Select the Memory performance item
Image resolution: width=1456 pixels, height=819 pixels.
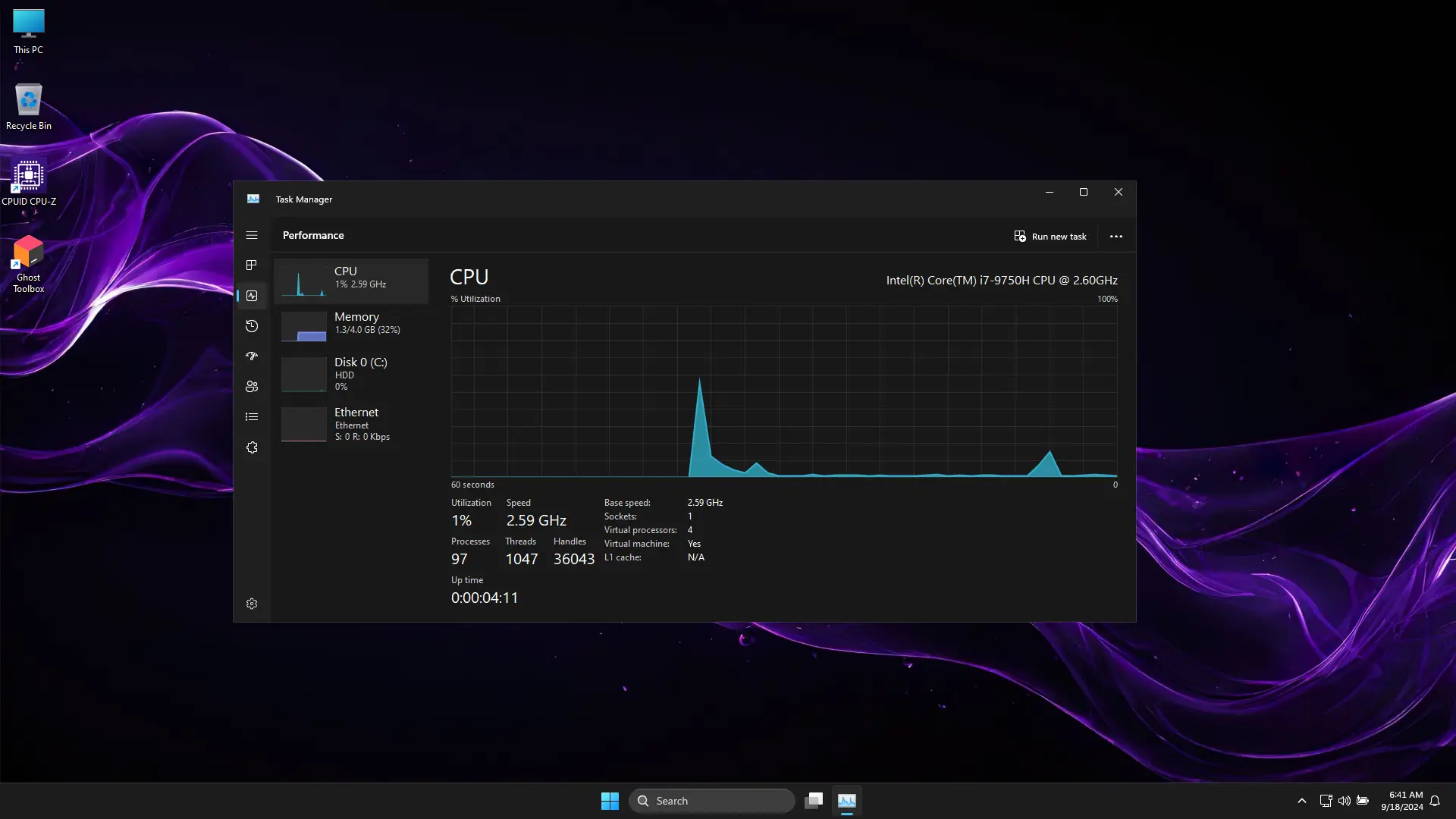(x=351, y=326)
